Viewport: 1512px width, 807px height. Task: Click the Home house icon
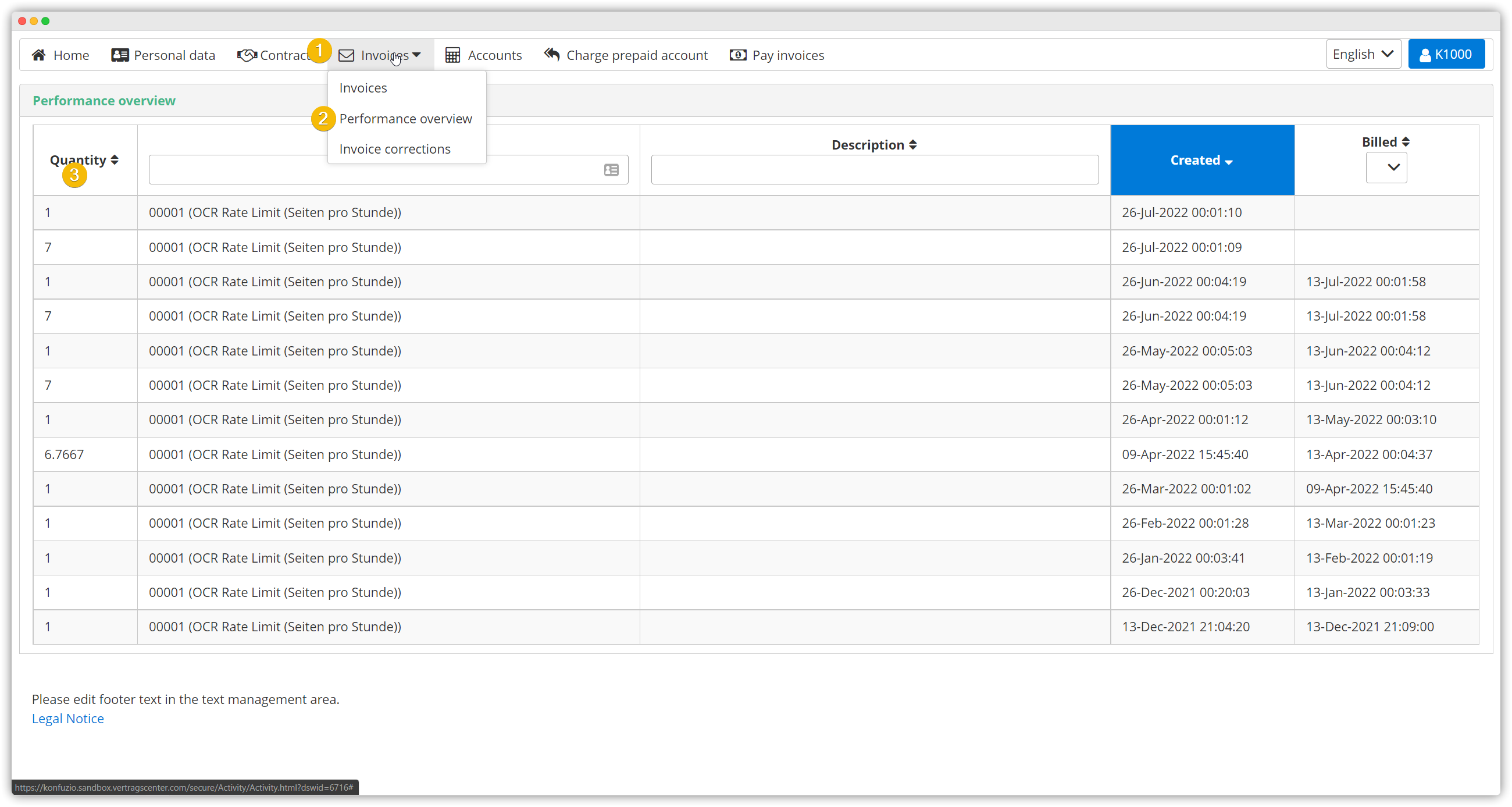pyautogui.click(x=39, y=55)
